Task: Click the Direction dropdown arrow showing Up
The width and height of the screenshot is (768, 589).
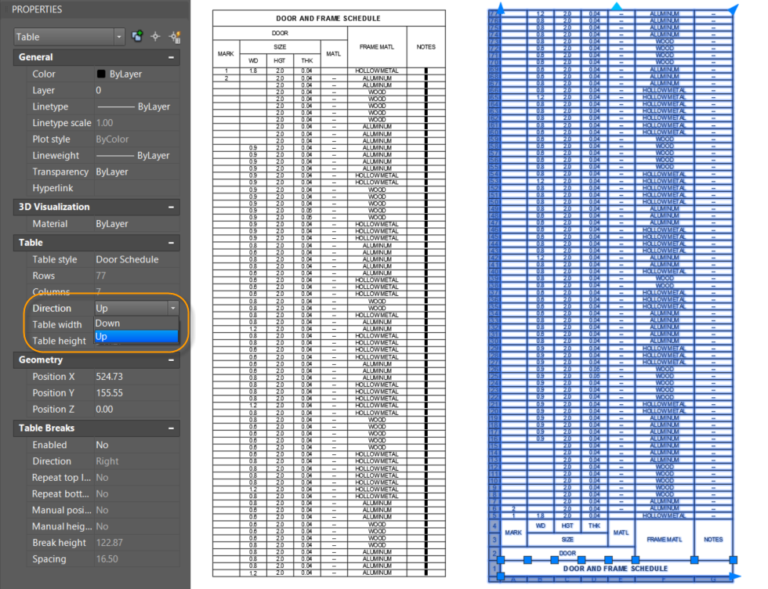Action: 172,309
